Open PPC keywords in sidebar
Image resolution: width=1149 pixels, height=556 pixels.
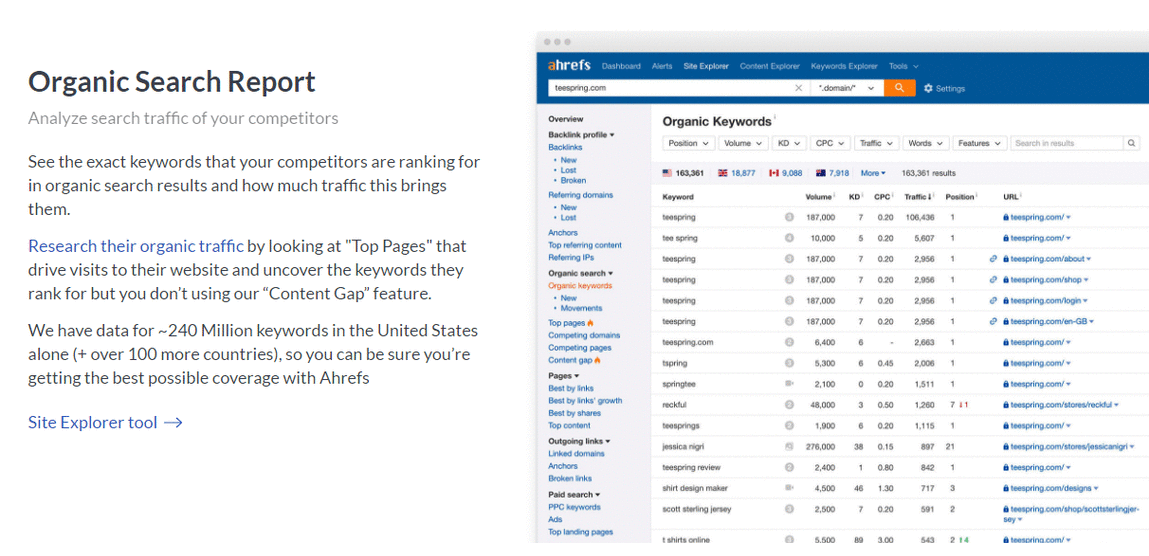click(x=574, y=507)
